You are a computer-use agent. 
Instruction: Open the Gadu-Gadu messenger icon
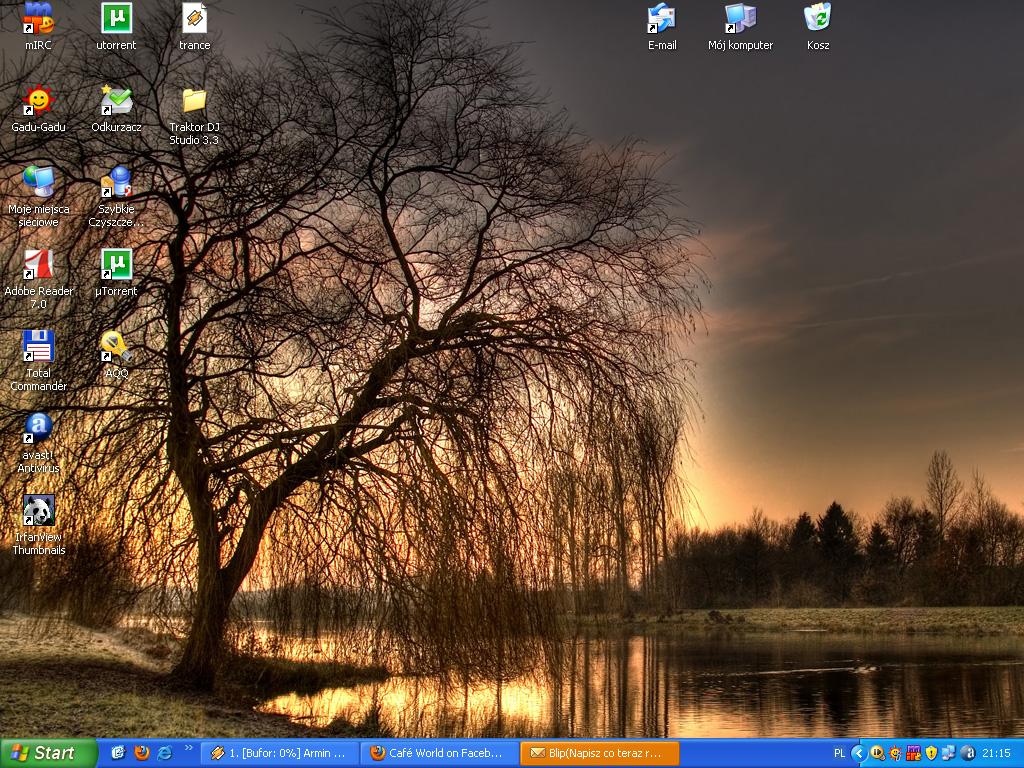click(x=38, y=100)
